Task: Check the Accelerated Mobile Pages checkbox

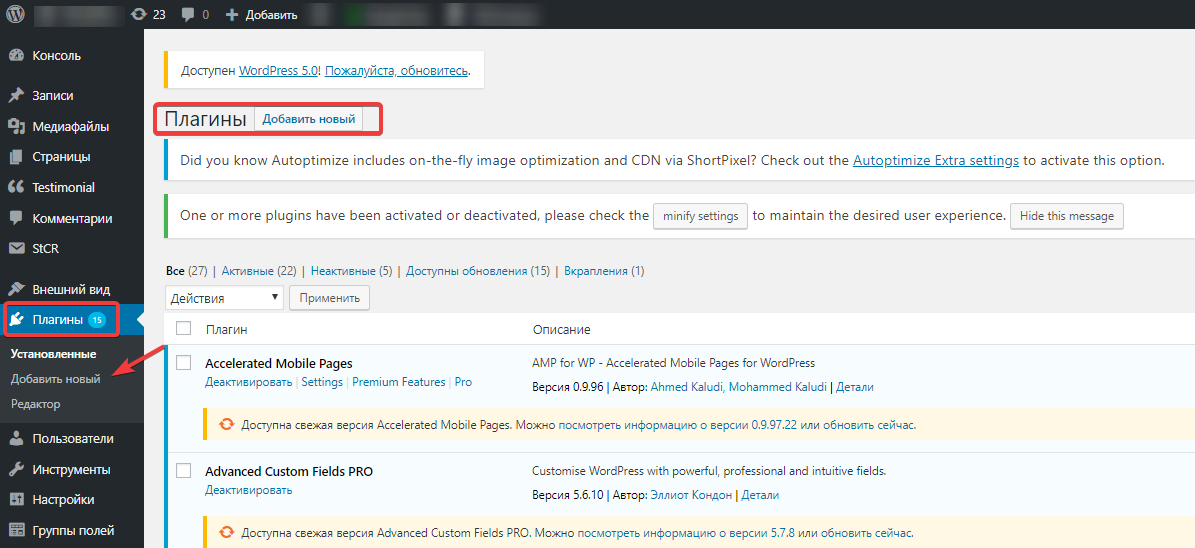Action: point(184,364)
